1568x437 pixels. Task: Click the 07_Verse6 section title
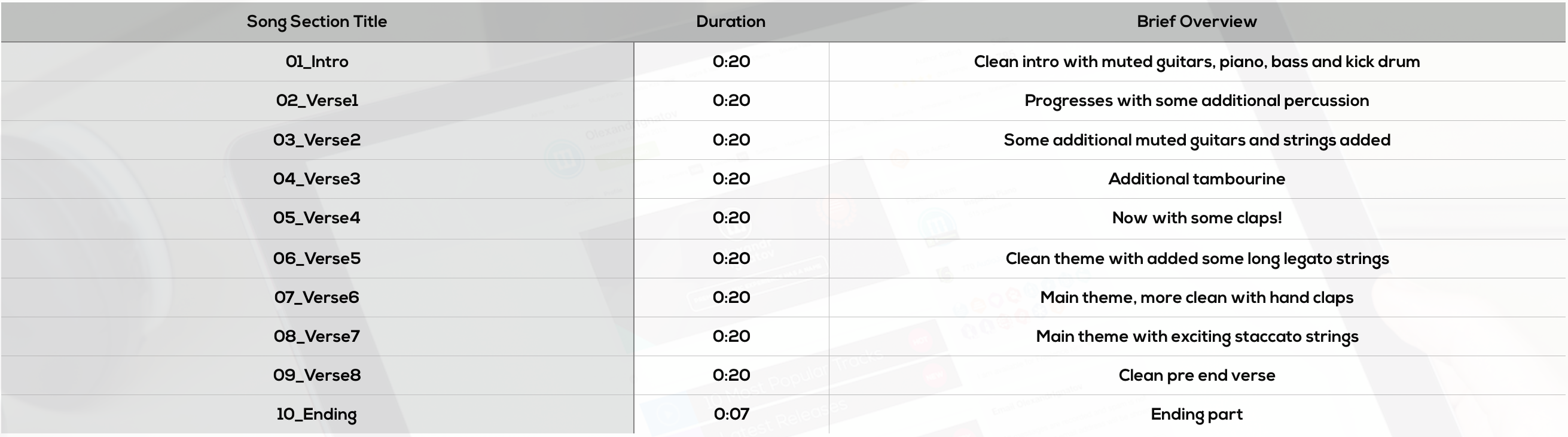coord(316,298)
